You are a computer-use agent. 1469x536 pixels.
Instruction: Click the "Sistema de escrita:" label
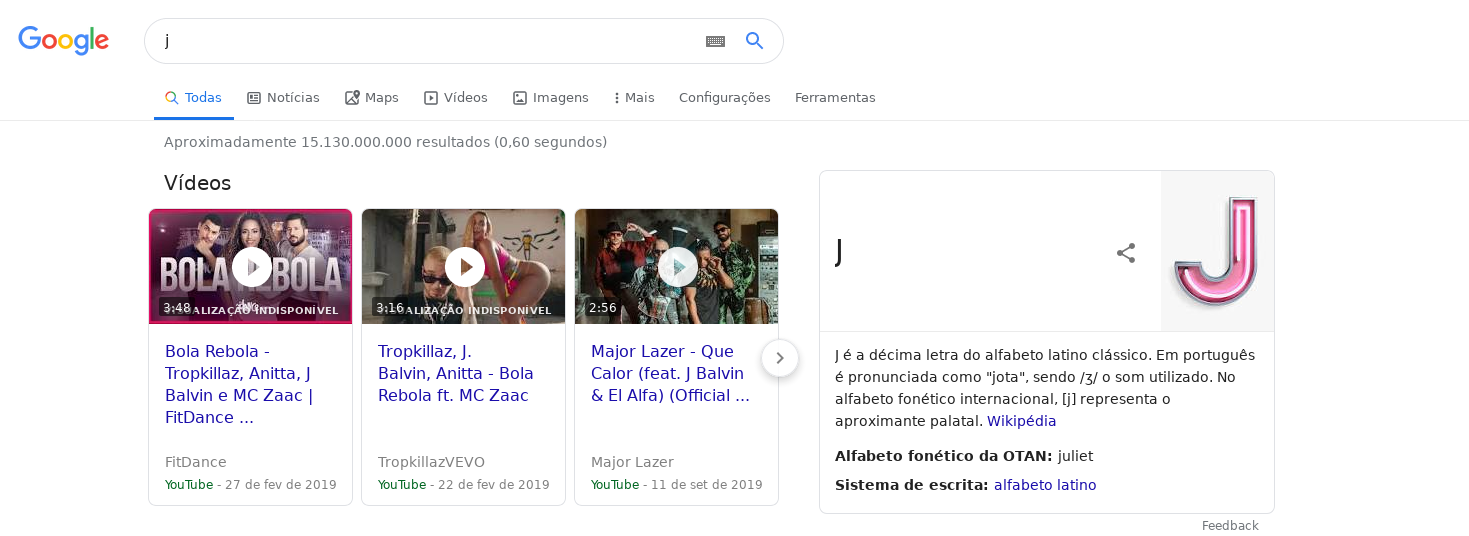pos(912,485)
